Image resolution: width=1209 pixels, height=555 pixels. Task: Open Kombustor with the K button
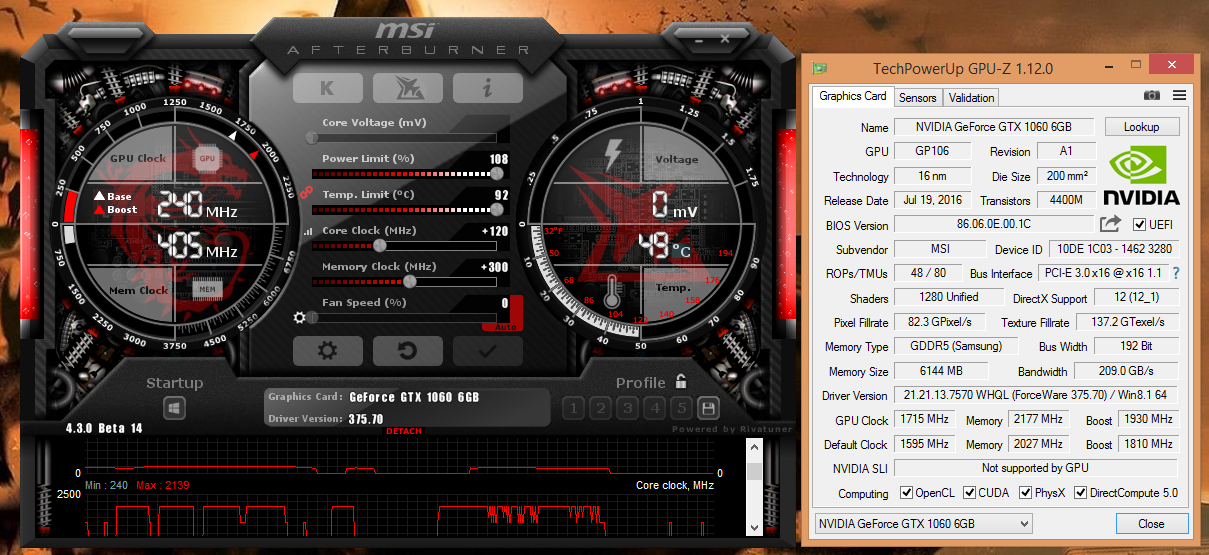(x=327, y=88)
